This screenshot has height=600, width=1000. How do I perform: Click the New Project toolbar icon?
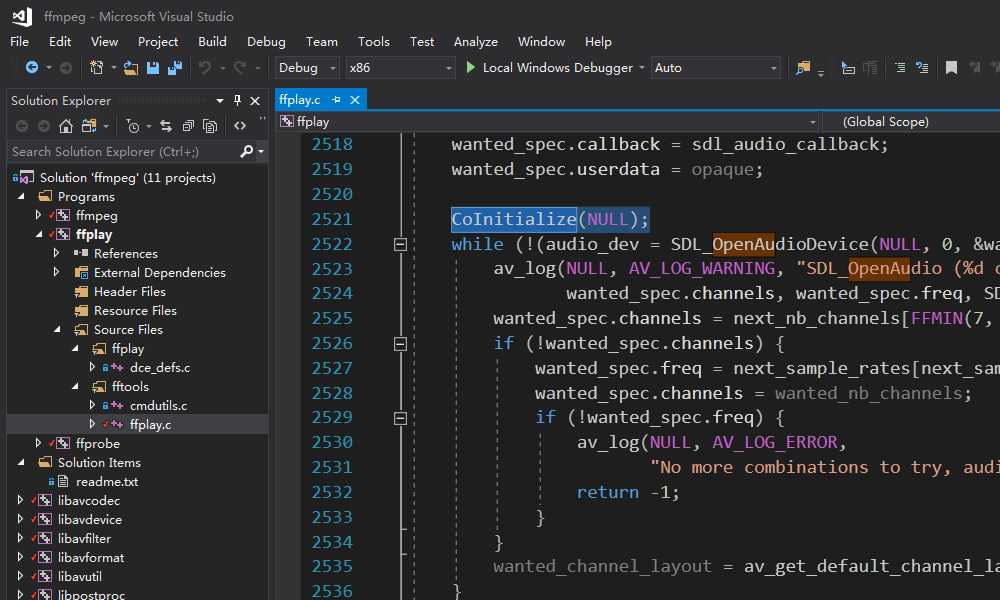(x=96, y=67)
